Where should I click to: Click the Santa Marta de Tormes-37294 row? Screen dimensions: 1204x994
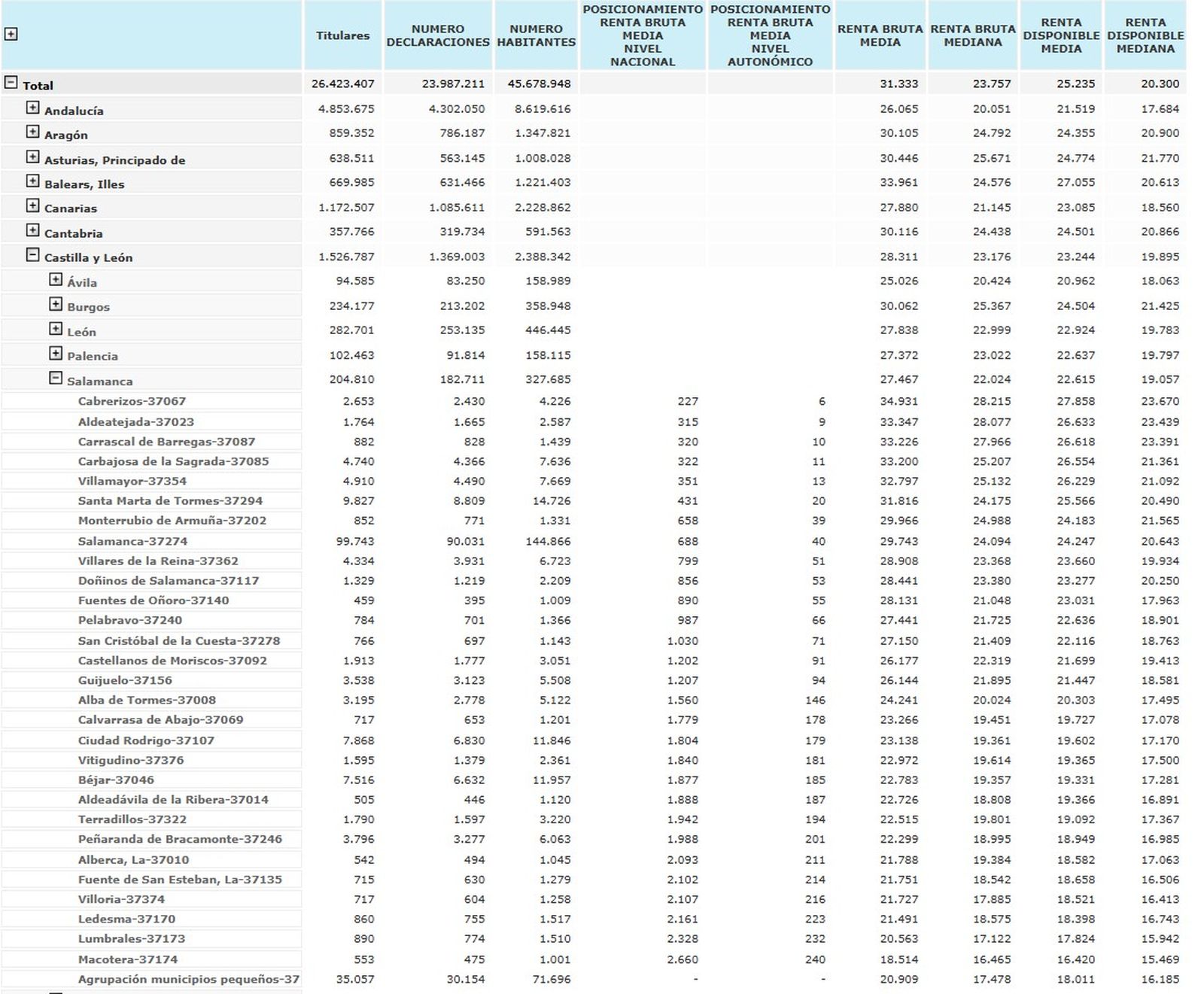coord(170,501)
